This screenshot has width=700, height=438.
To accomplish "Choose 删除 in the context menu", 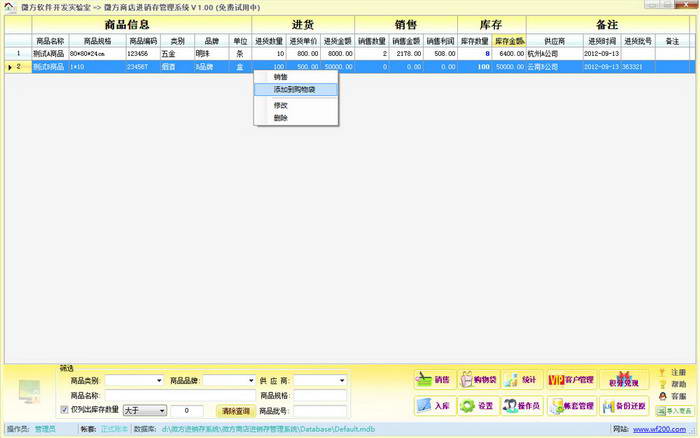I will (x=296, y=118).
